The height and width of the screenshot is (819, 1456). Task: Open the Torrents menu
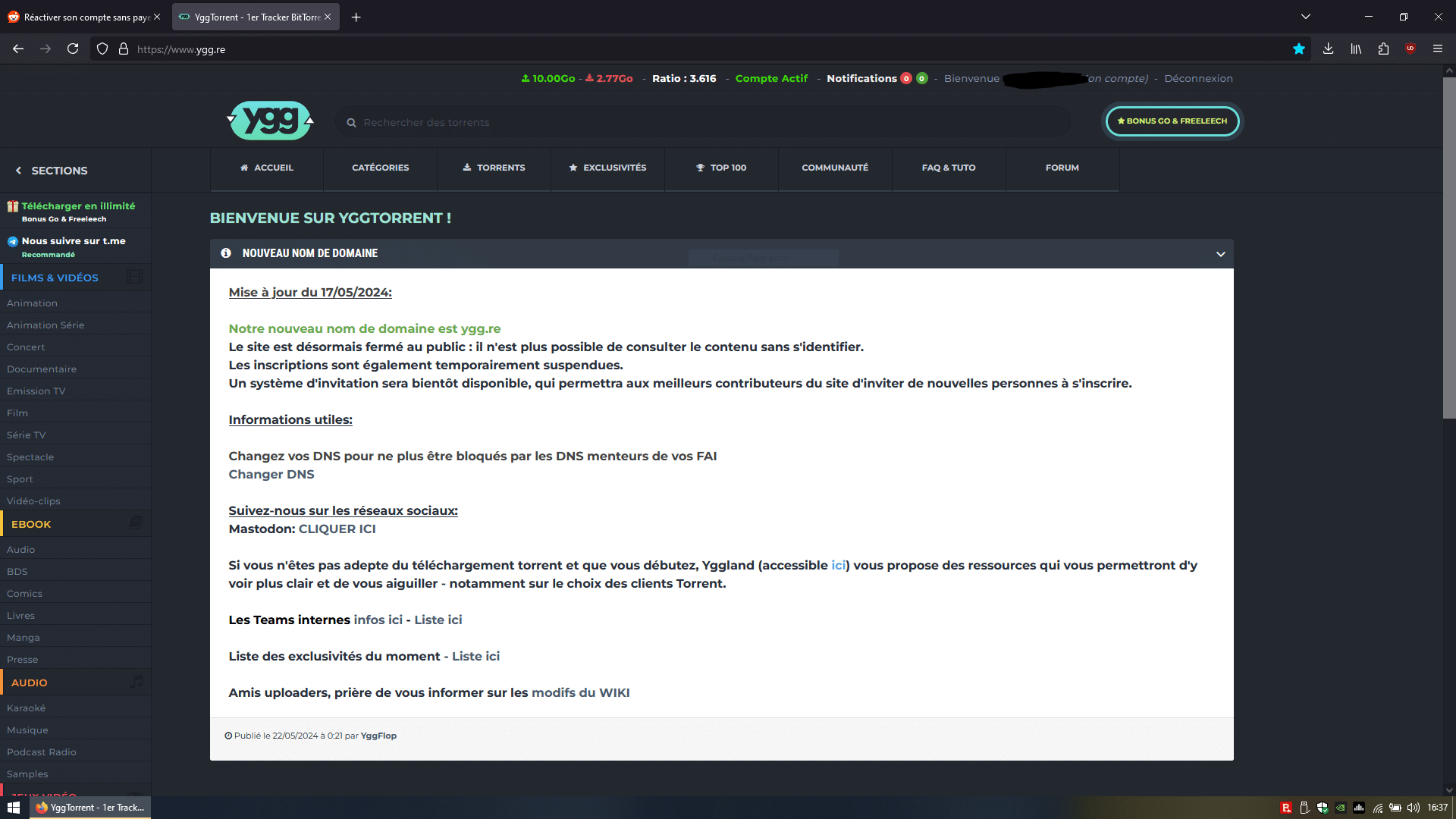pos(494,168)
